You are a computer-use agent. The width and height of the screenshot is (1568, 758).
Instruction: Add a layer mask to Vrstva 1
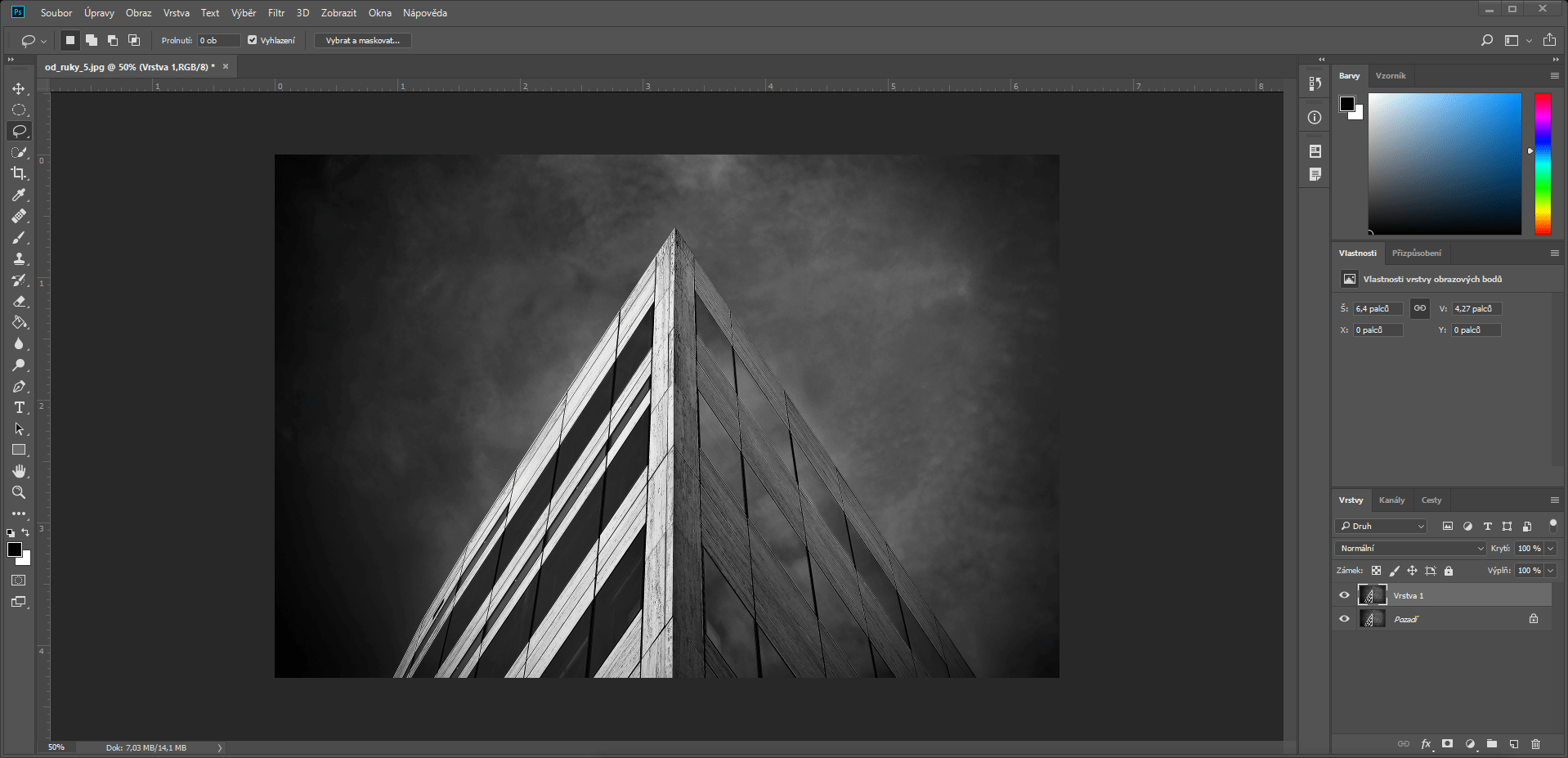point(1448,744)
